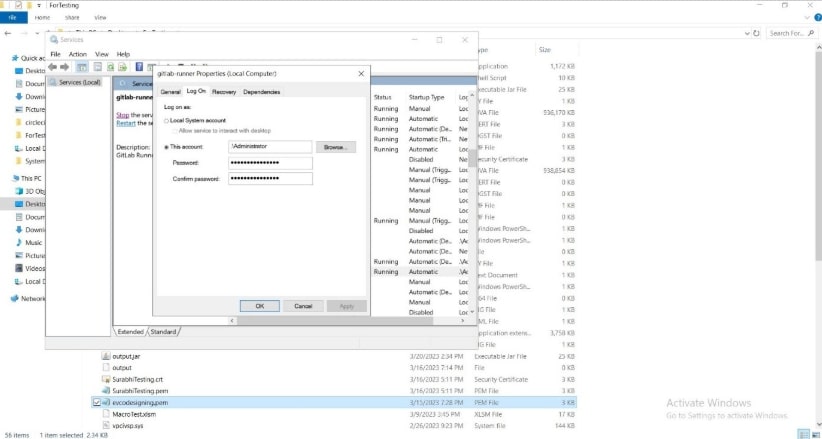Open Videos in the navigation pane
The width and height of the screenshot is (822, 439).
(30, 269)
